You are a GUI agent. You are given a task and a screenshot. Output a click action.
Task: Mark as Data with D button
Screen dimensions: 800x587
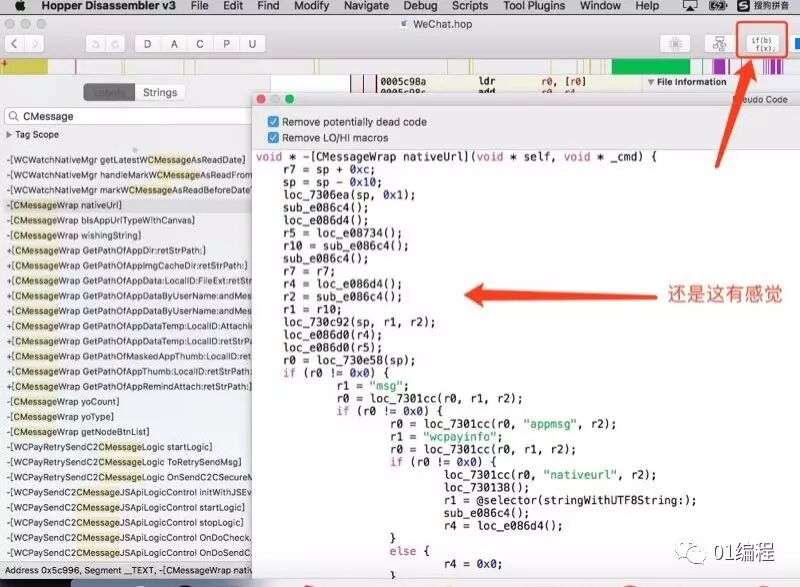[x=147, y=44]
